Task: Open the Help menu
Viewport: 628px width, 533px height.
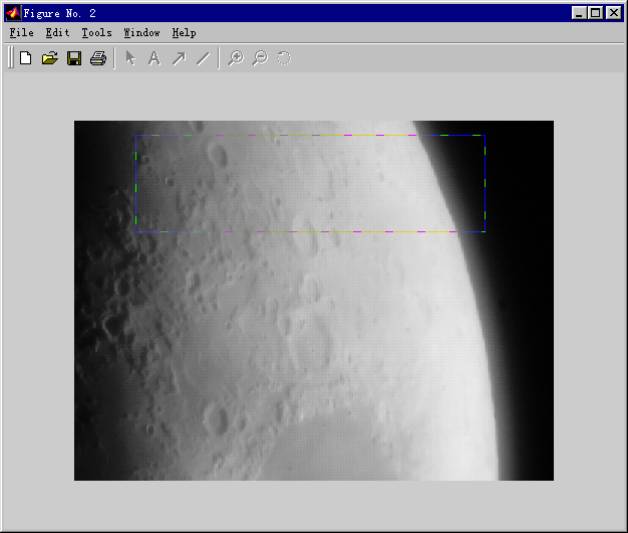Action: (x=184, y=33)
